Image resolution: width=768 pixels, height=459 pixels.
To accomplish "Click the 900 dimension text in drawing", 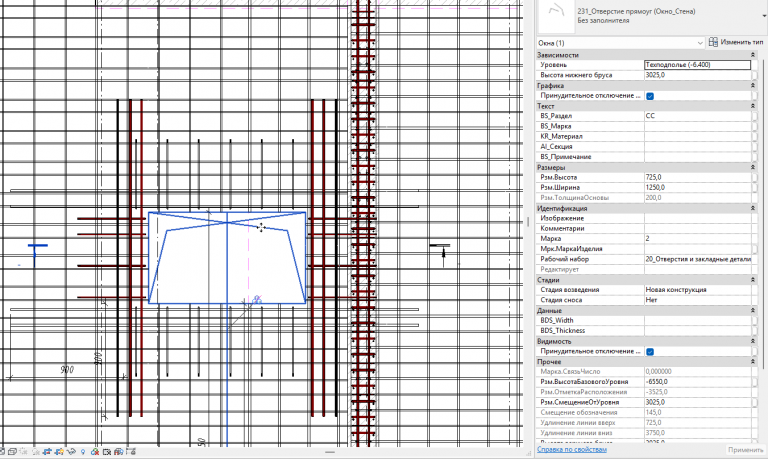I will [67, 370].
